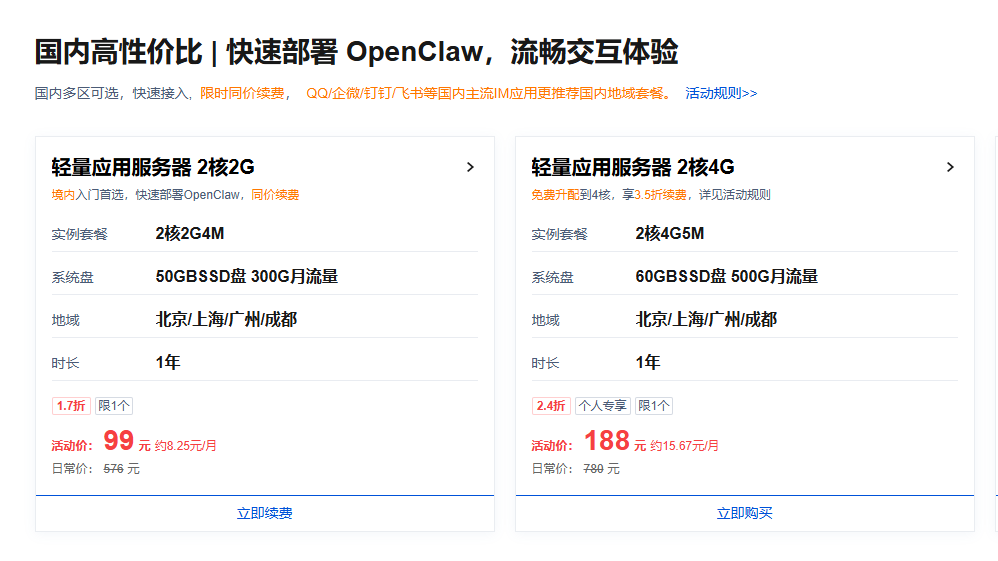Click 限1个 tag in 2核2G card

pos(114,406)
